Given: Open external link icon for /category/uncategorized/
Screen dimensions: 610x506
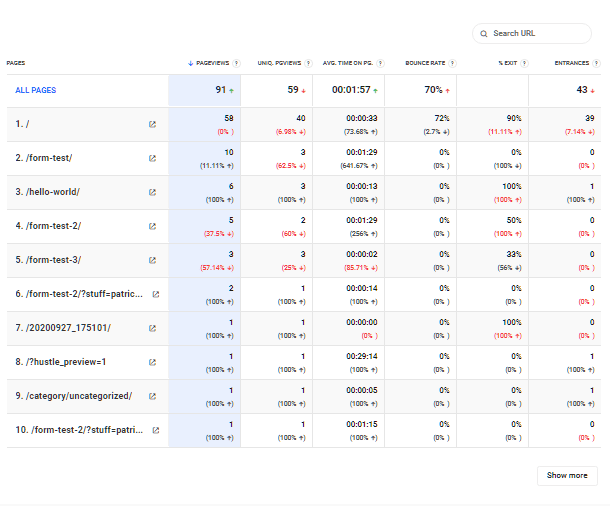Looking at the screenshot, I should (152, 396).
